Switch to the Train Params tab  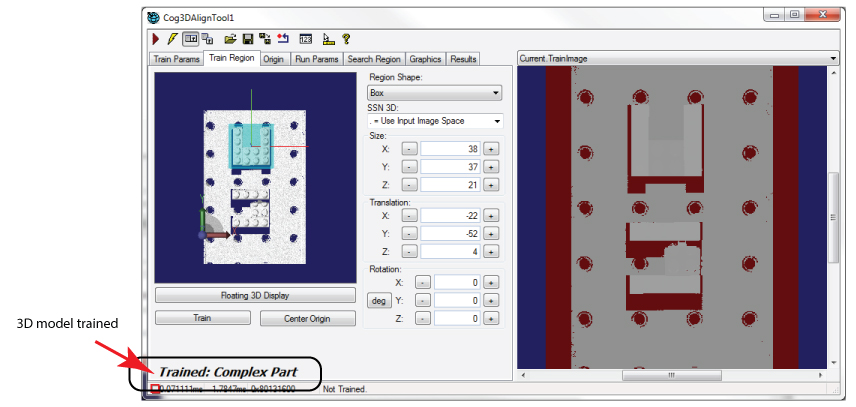[176, 60]
